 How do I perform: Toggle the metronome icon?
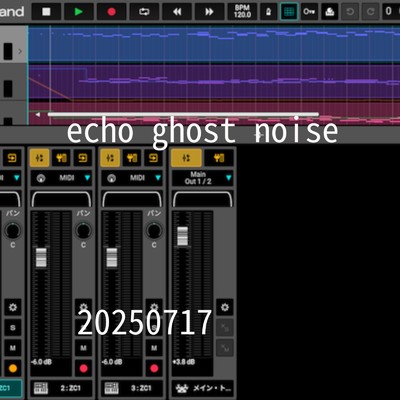point(268,12)
